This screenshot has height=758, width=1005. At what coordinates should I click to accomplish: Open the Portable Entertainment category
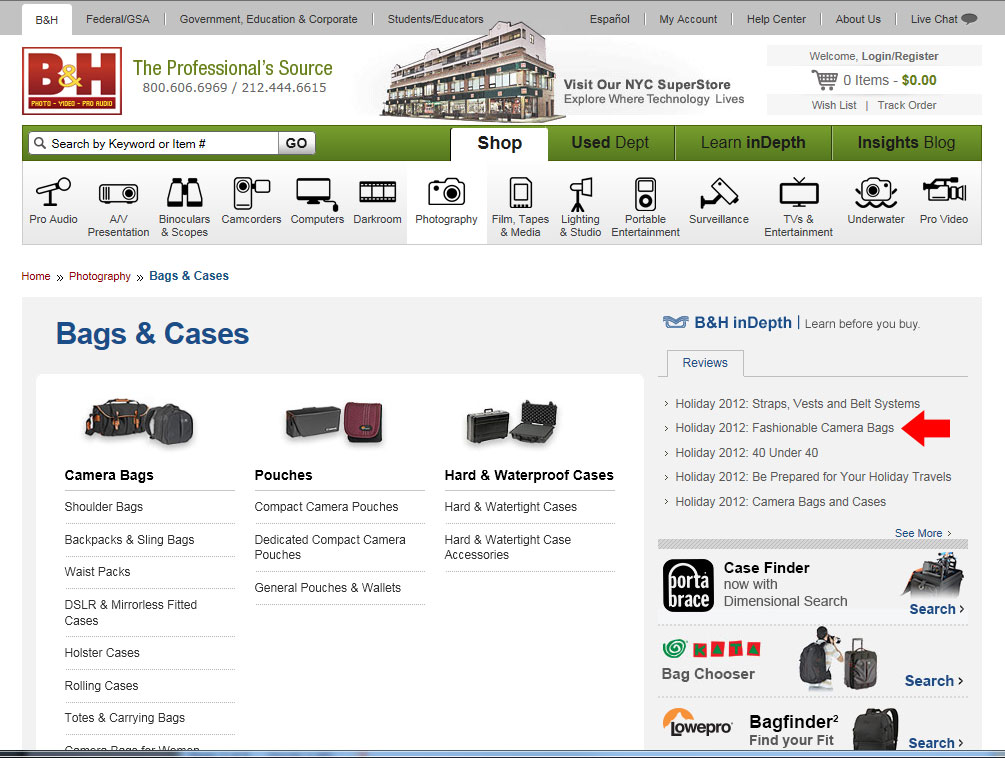[x=645, y=208]
